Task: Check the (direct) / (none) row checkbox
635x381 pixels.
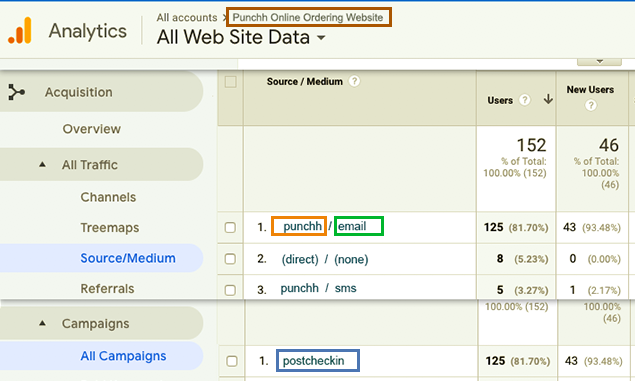Action: [x=230, y=259]
